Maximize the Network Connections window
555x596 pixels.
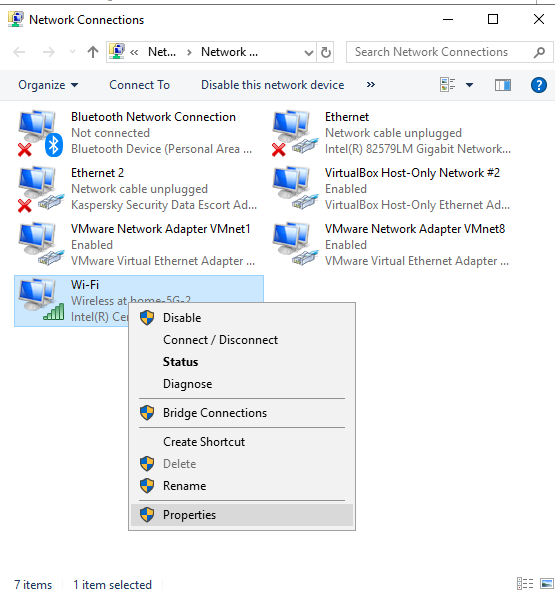point(493,19)
